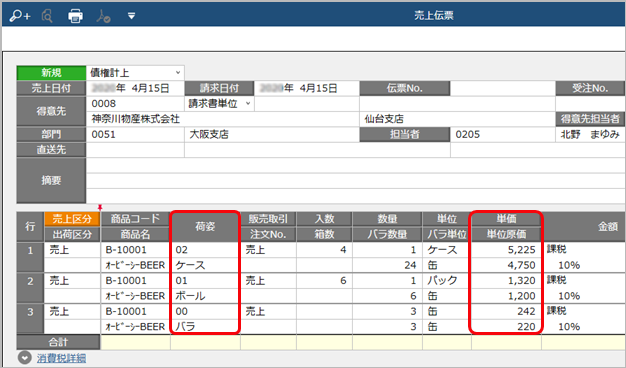This screenshot has width=626, height=368.
Task: Click the 得意先 code 0008 field
Action: pos(135,104)
